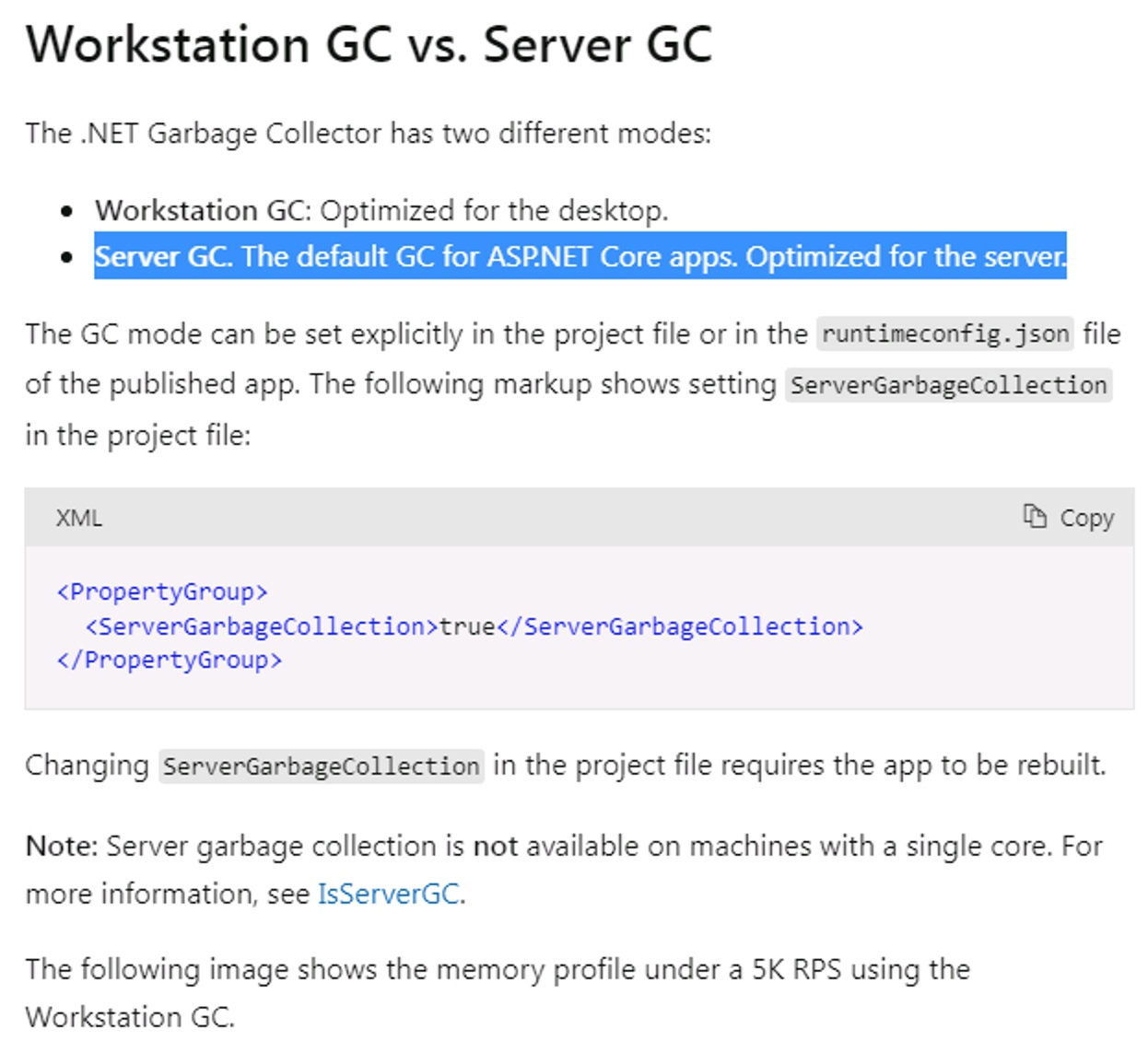Click the highlighted 'Server GC. The default GC' bullet
Screen dimensions: 1148x1041
coord(580,256)
